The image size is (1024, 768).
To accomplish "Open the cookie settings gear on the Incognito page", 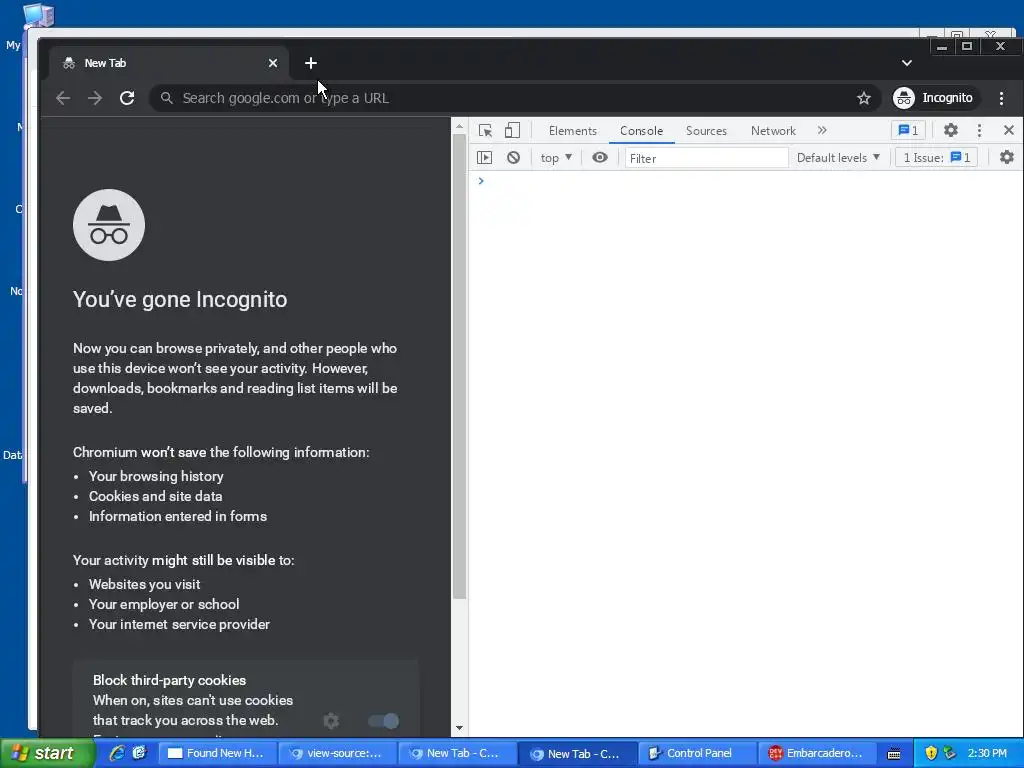I will (331, 721).
